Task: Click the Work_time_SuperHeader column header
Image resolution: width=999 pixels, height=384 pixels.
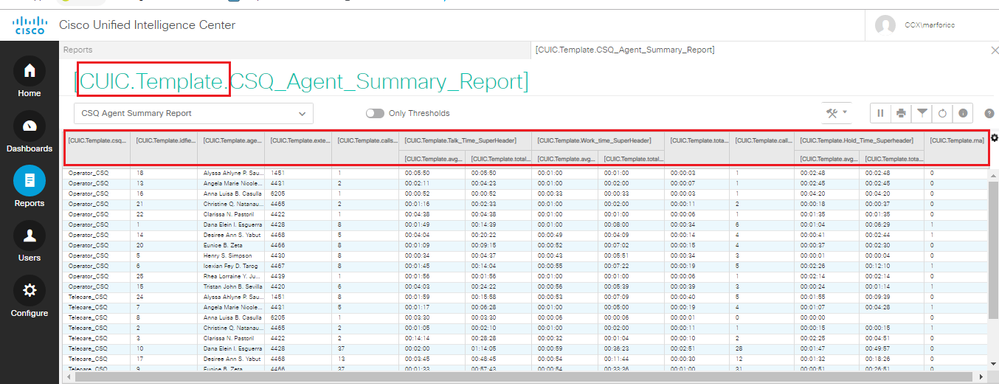Action: (598, 140)
